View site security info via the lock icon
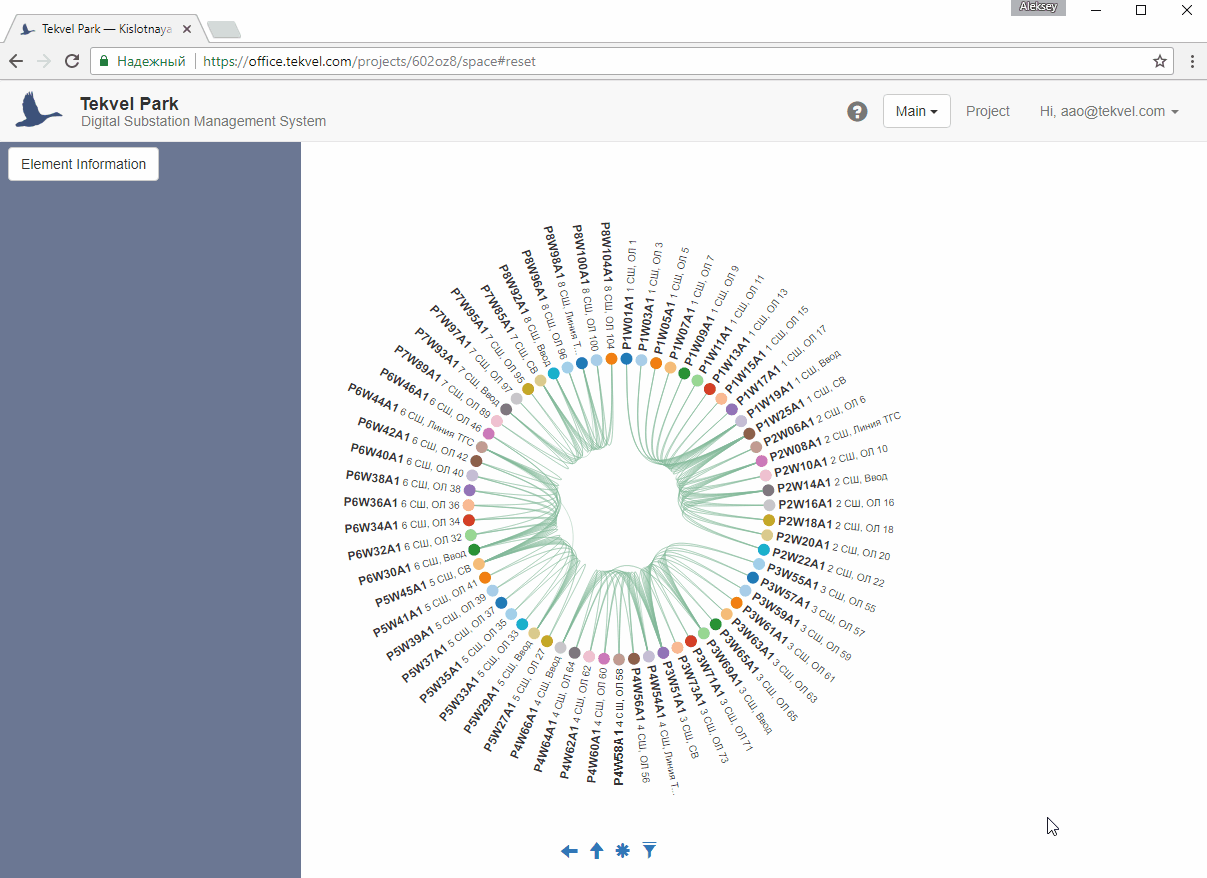The width and height of the screenshot is (1207, 878). click(x=103, y=61)
